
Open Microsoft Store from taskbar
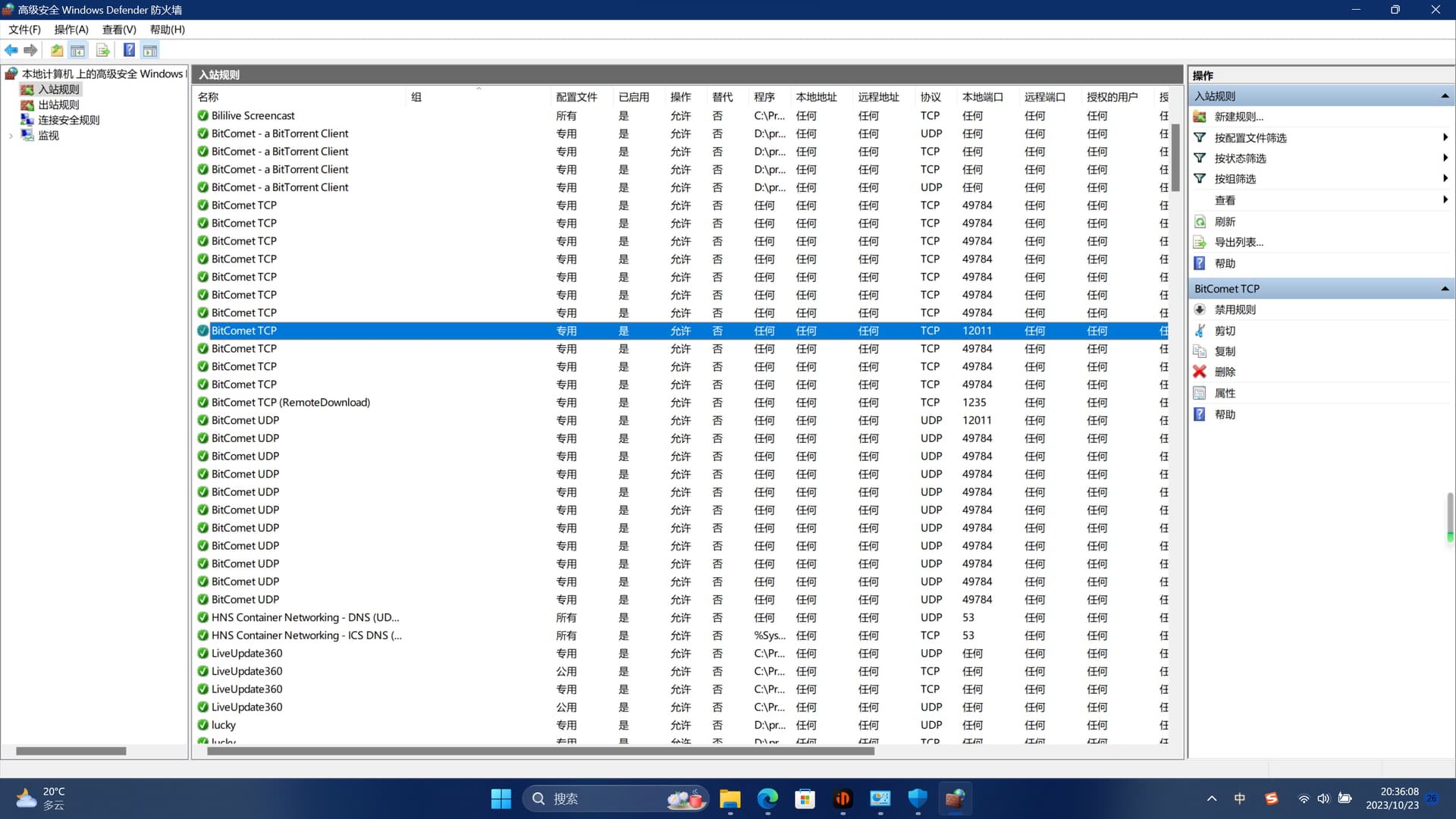tap(805, 799)
